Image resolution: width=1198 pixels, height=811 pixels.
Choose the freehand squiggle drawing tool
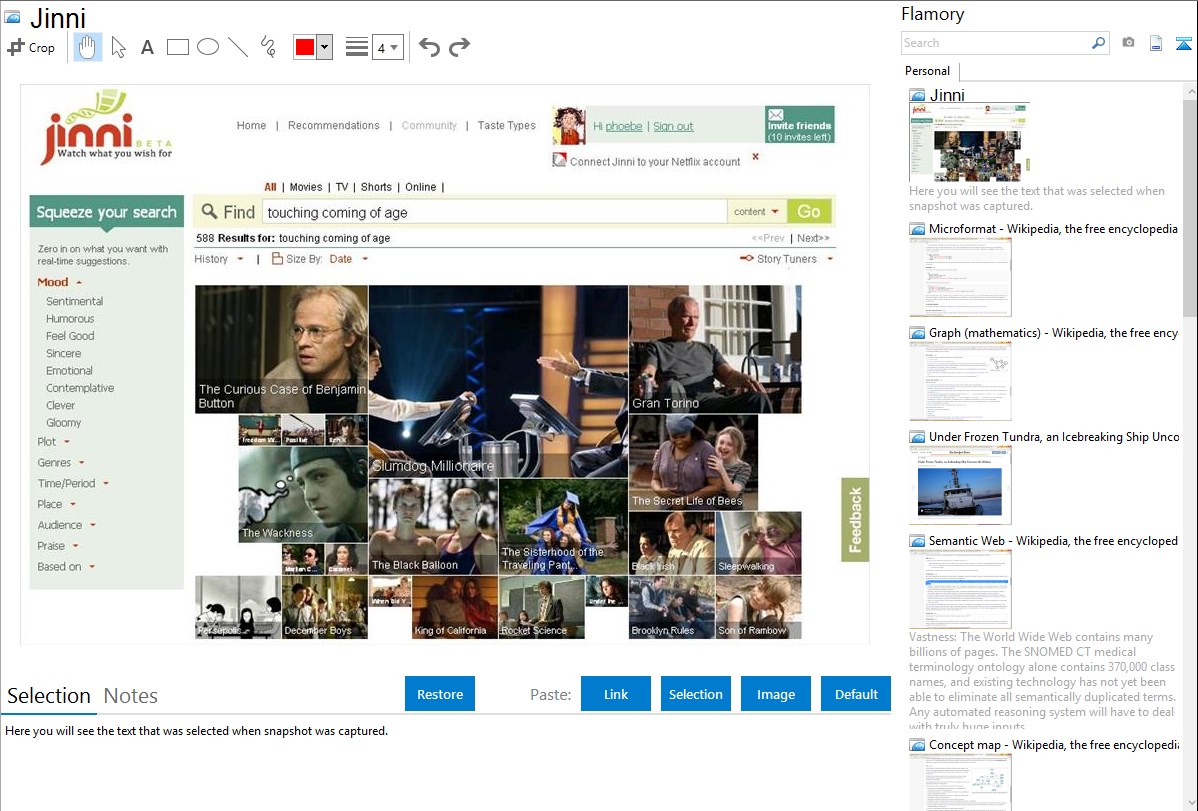(x=268, y=47)
